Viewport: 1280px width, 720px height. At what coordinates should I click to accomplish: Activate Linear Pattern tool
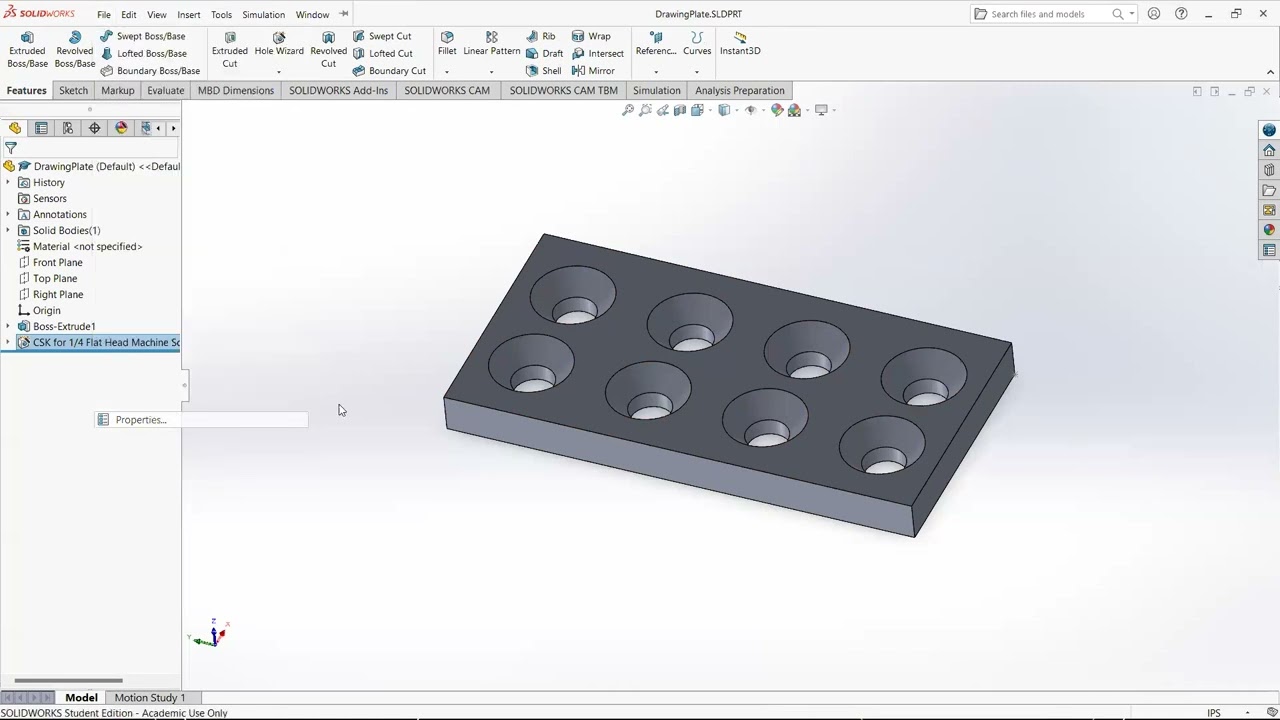tap(491, 44)
